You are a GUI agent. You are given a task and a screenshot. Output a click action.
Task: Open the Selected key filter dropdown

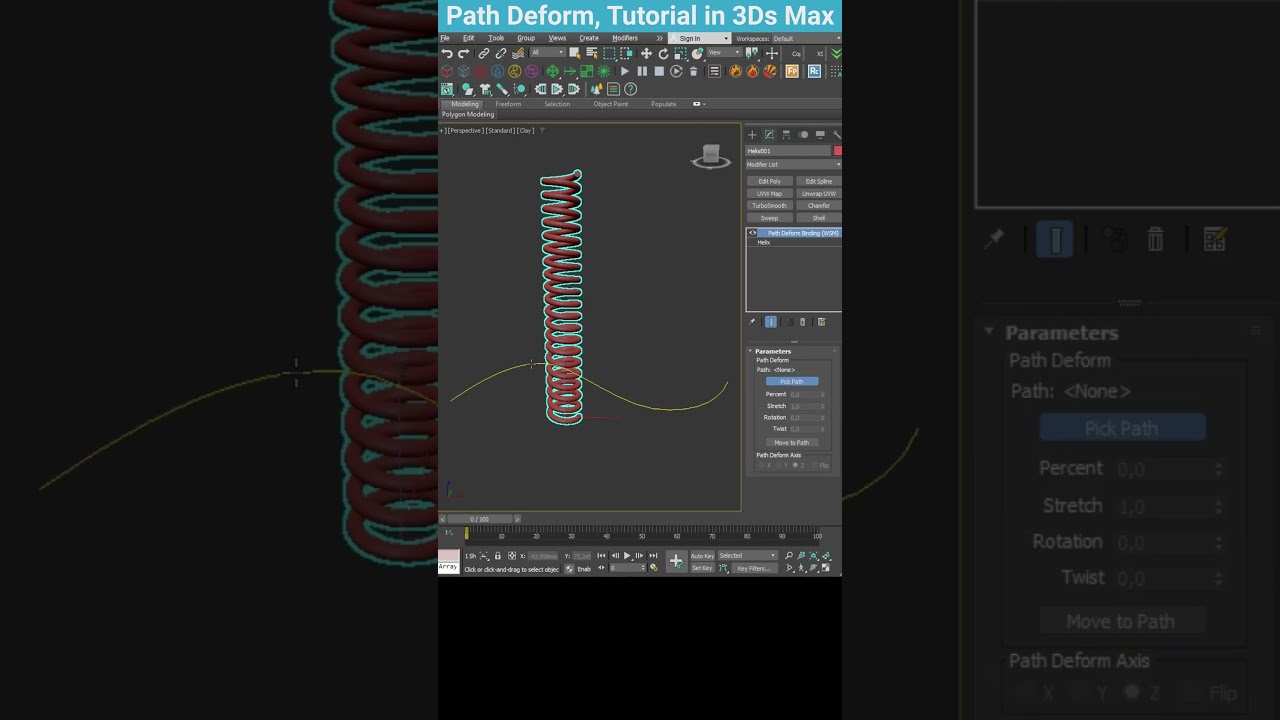click(x=748, y=555)
